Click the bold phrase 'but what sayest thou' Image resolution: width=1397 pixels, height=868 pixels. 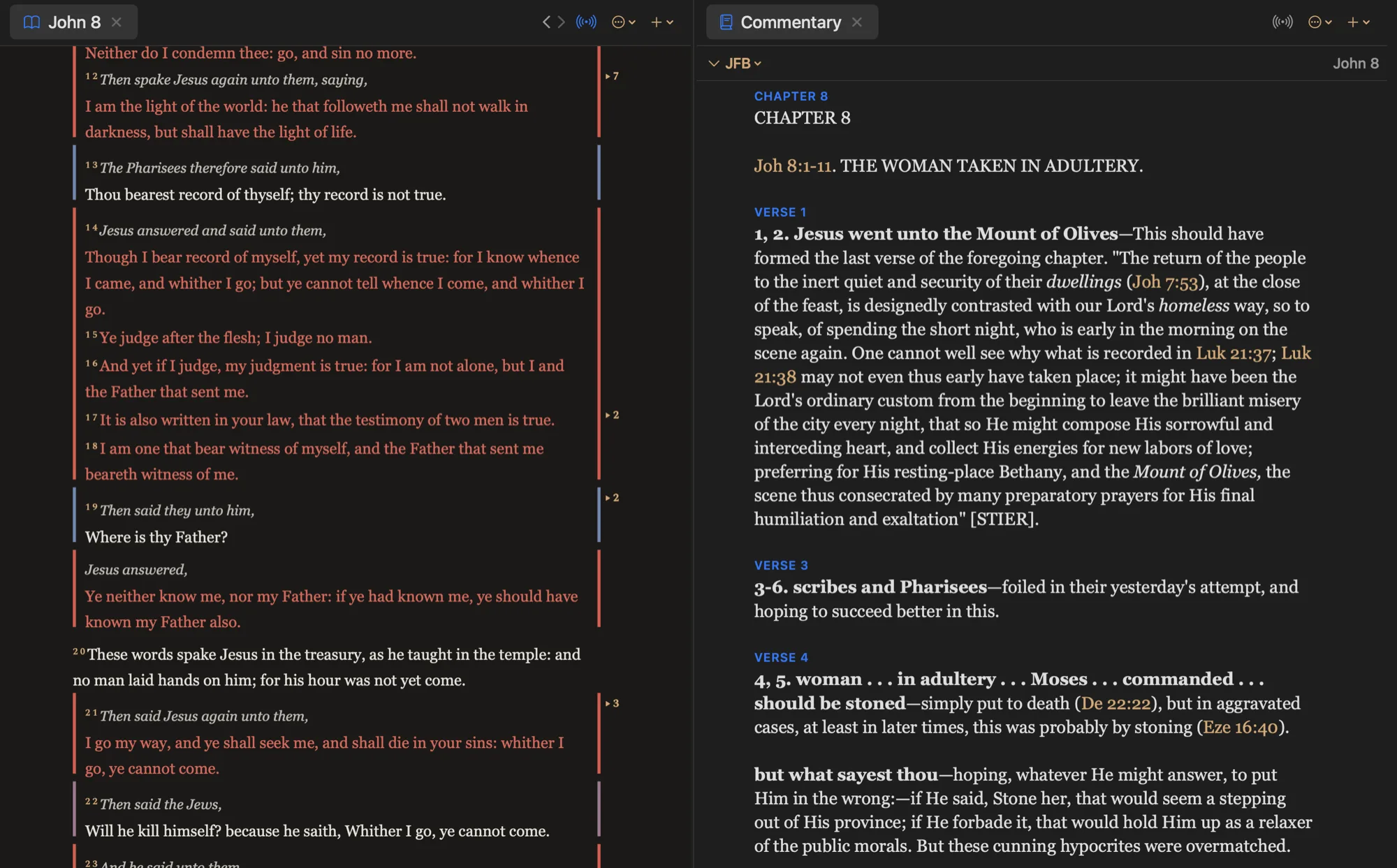[x=846, y=775]
